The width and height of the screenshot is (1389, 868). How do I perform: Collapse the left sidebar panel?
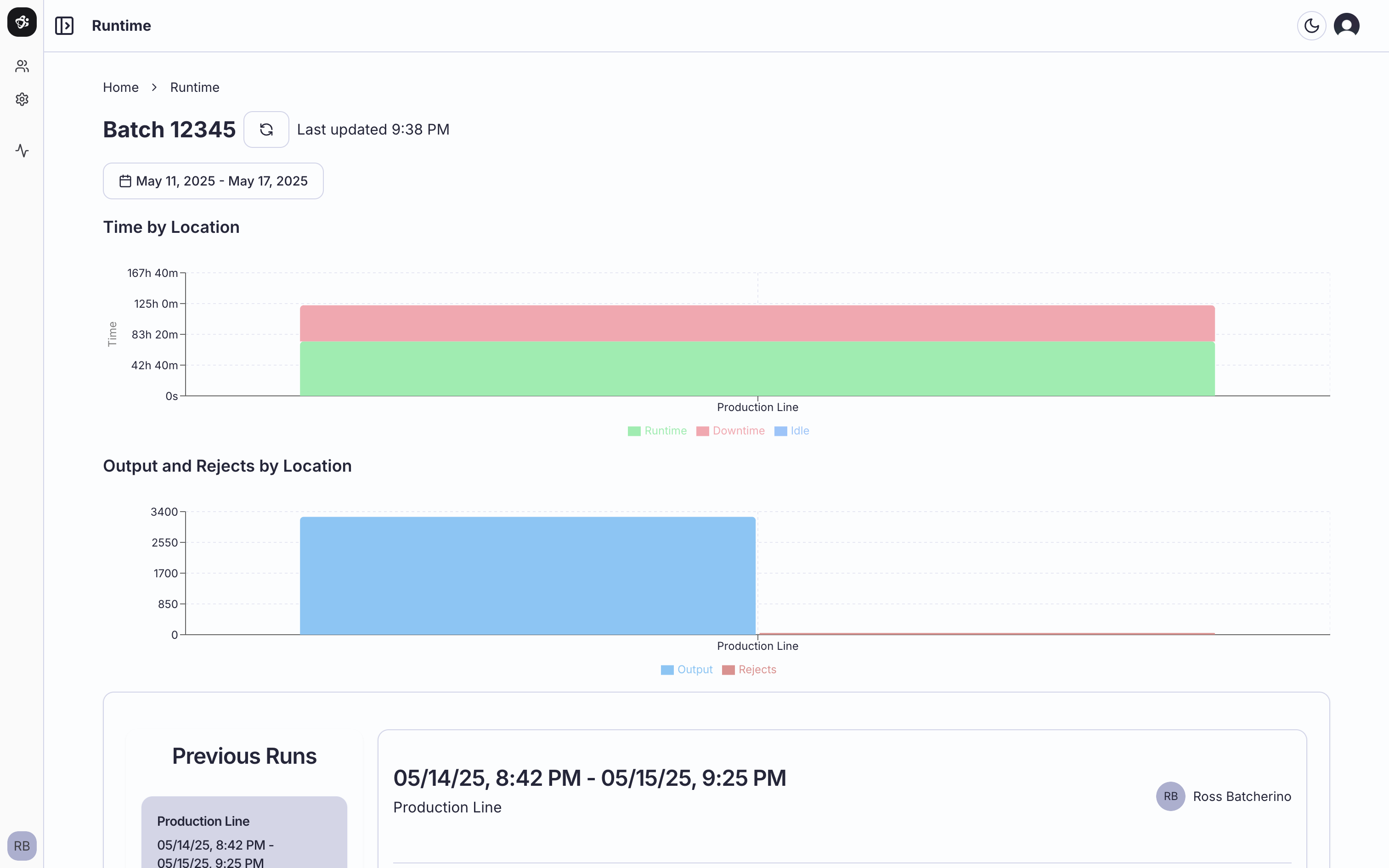coord(64,25)
